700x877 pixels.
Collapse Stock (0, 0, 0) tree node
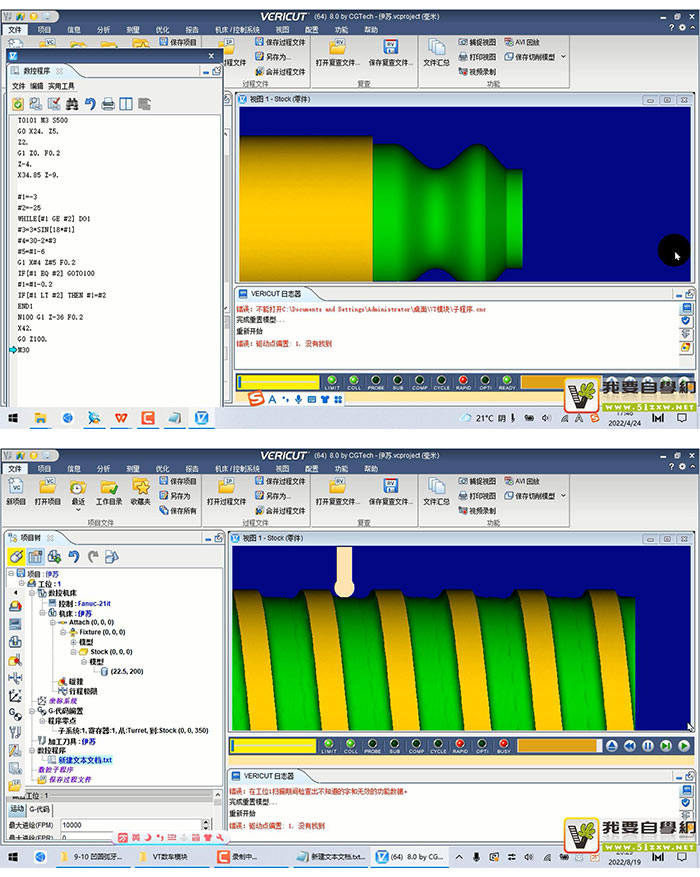(x=73, y=652)
